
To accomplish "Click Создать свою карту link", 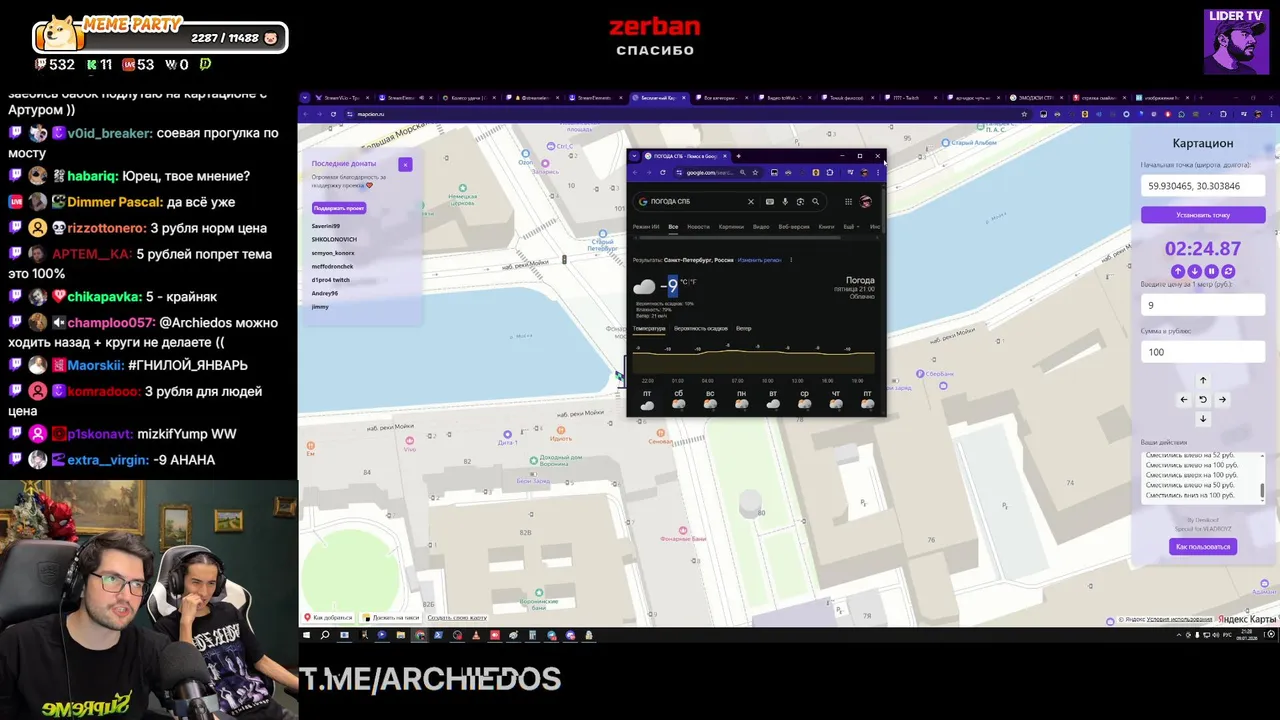I will (x=457, y=618).
